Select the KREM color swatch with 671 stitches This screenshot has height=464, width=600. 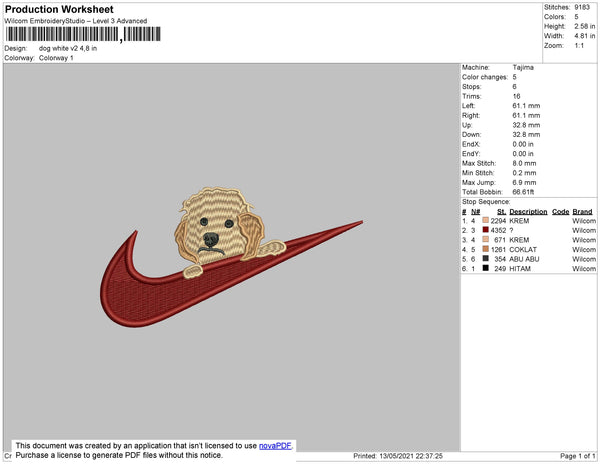click(486, 239)
